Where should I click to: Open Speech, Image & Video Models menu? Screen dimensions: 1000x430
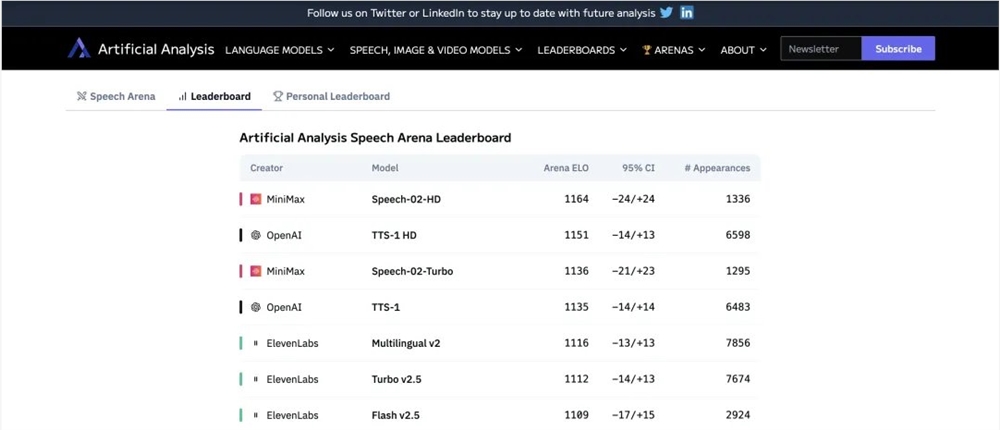[x=435, y=49]
